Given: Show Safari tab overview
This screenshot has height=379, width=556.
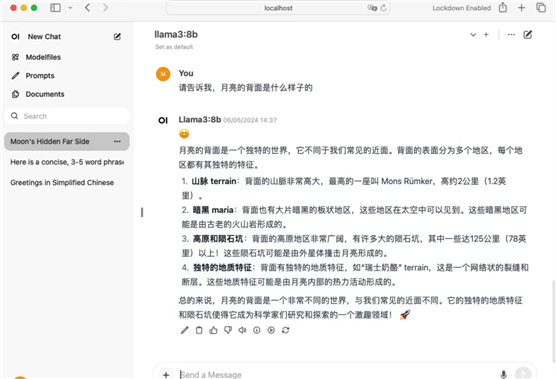Looking at the screenshot, I should (541, 7).
